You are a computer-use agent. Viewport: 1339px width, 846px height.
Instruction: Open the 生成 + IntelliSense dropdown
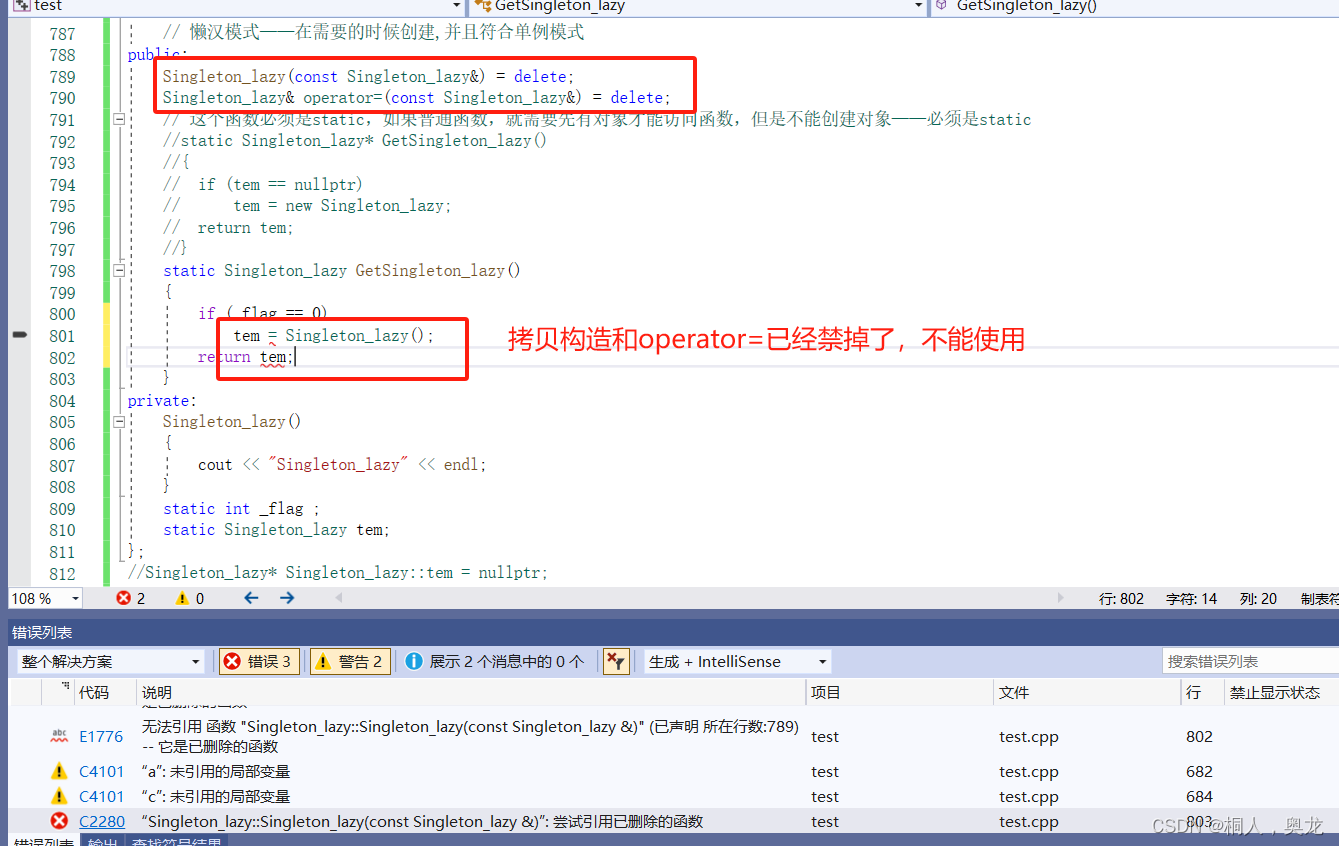click(x=737, y=662)
